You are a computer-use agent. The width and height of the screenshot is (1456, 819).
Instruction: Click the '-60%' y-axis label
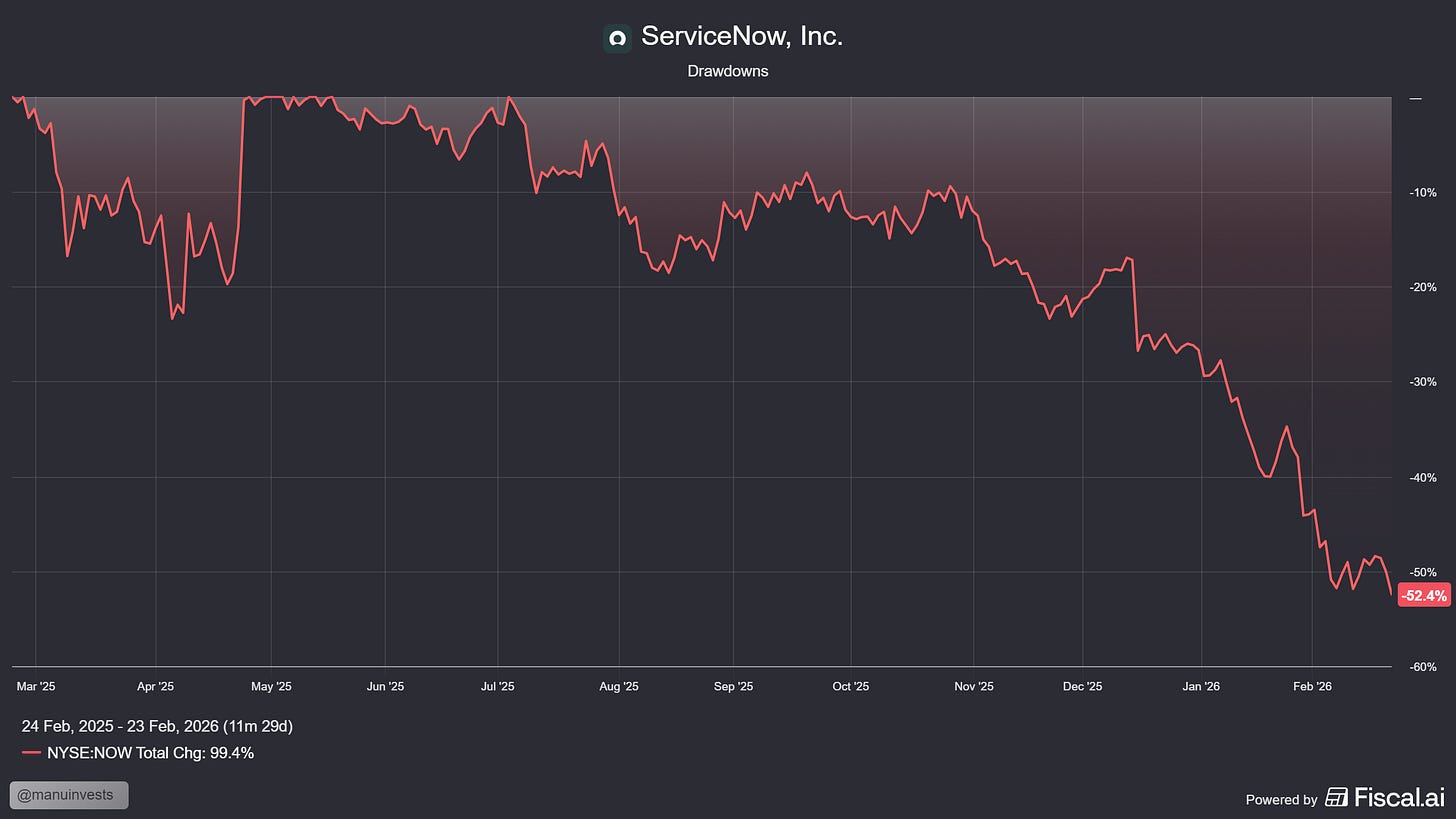coord(1421,667)
